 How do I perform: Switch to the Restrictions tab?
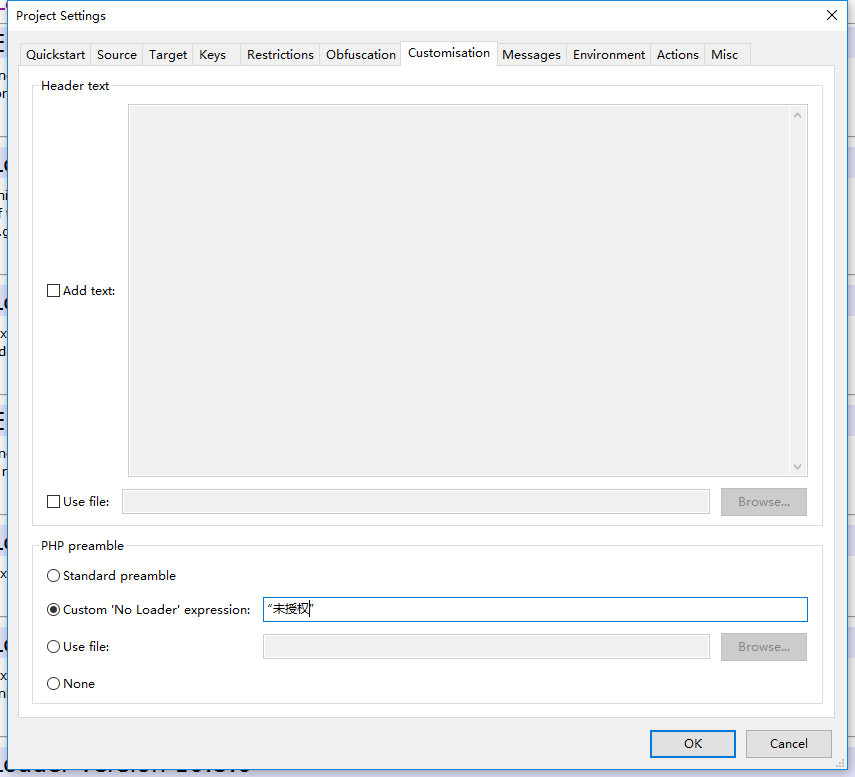pyautogui.click(x=280, y=54)
